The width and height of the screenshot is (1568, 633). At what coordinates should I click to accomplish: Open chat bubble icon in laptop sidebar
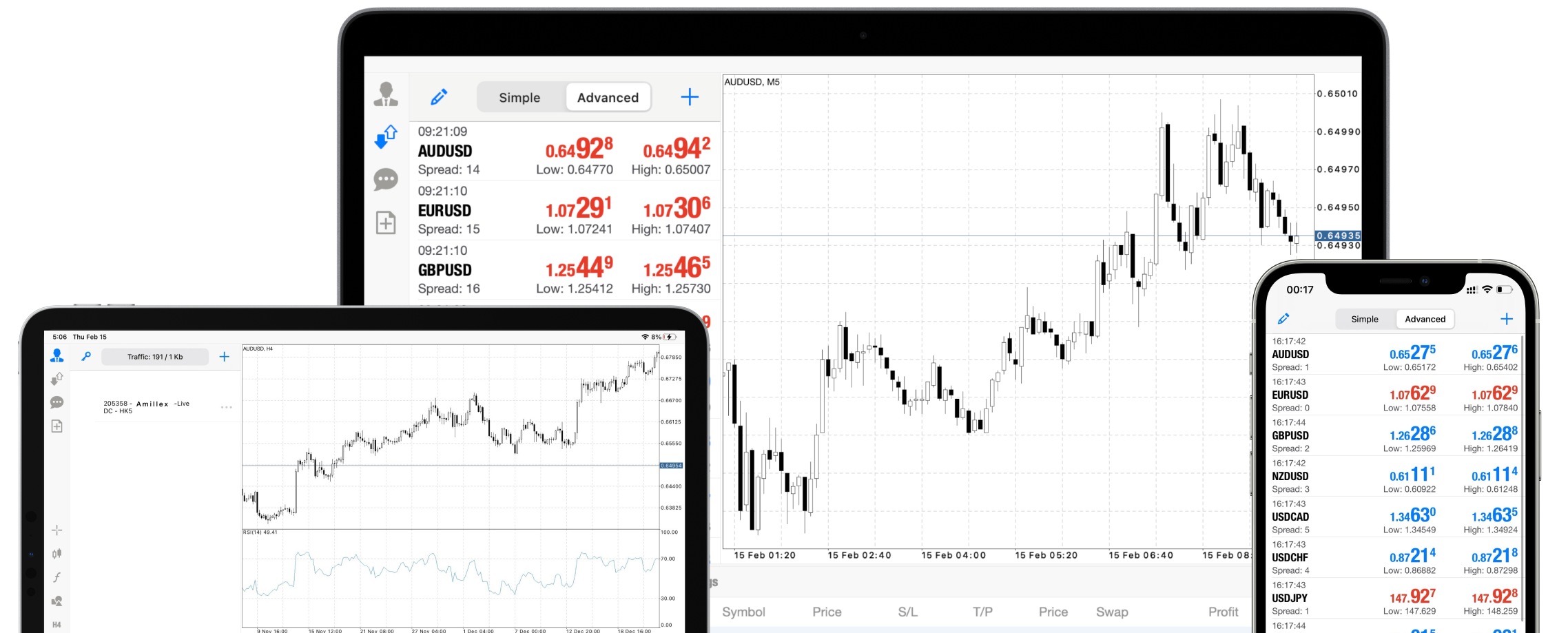[x=386, y=180]
